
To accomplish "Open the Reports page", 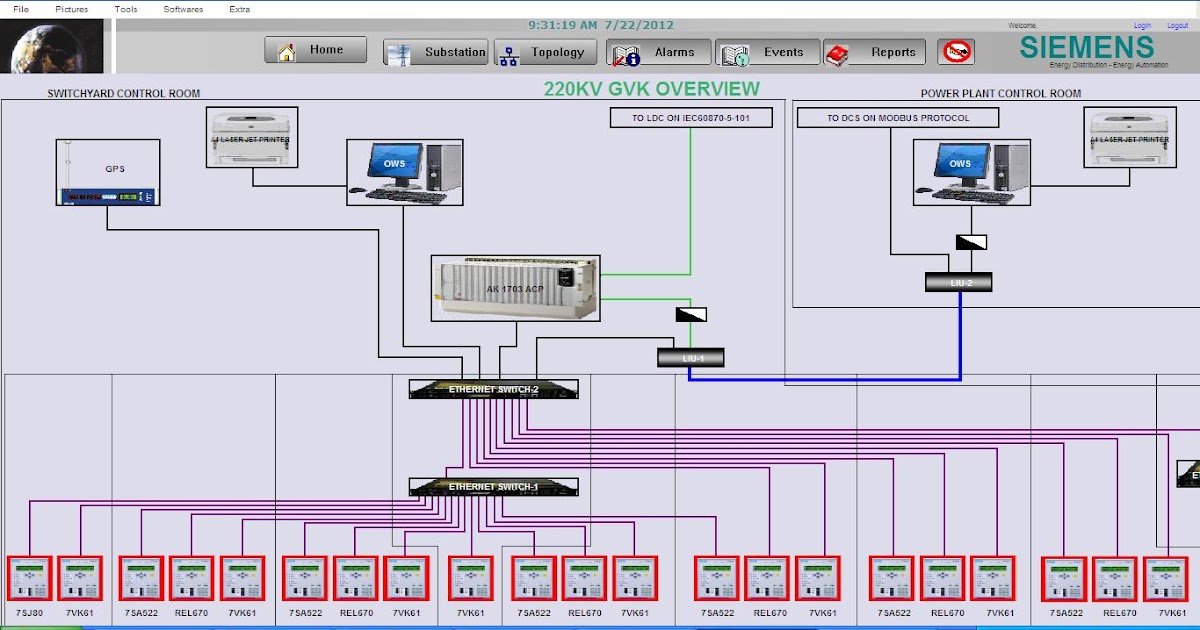I will (x=893, y=52).
